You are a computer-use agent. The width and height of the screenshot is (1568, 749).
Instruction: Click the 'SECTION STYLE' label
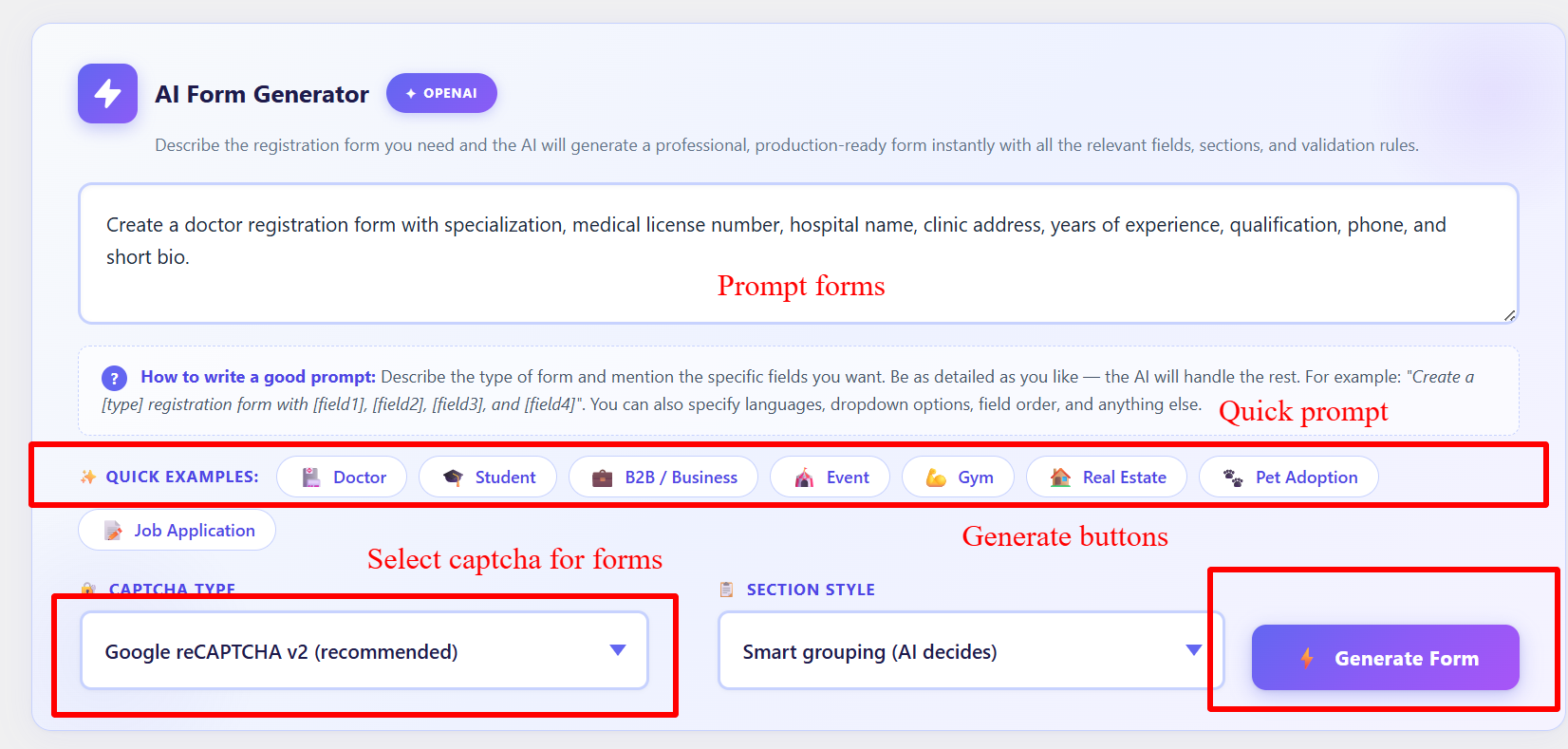click(811, 590)
